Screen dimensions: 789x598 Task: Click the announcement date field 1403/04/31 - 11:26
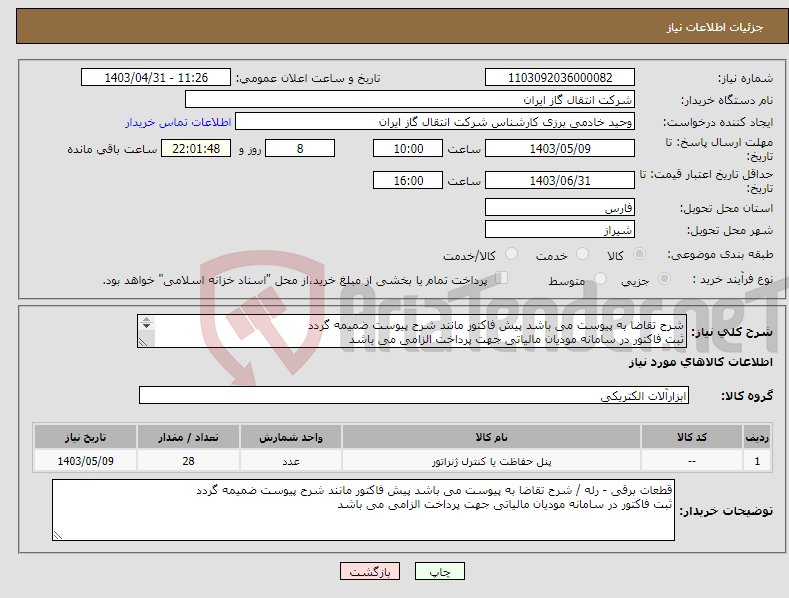156,78
